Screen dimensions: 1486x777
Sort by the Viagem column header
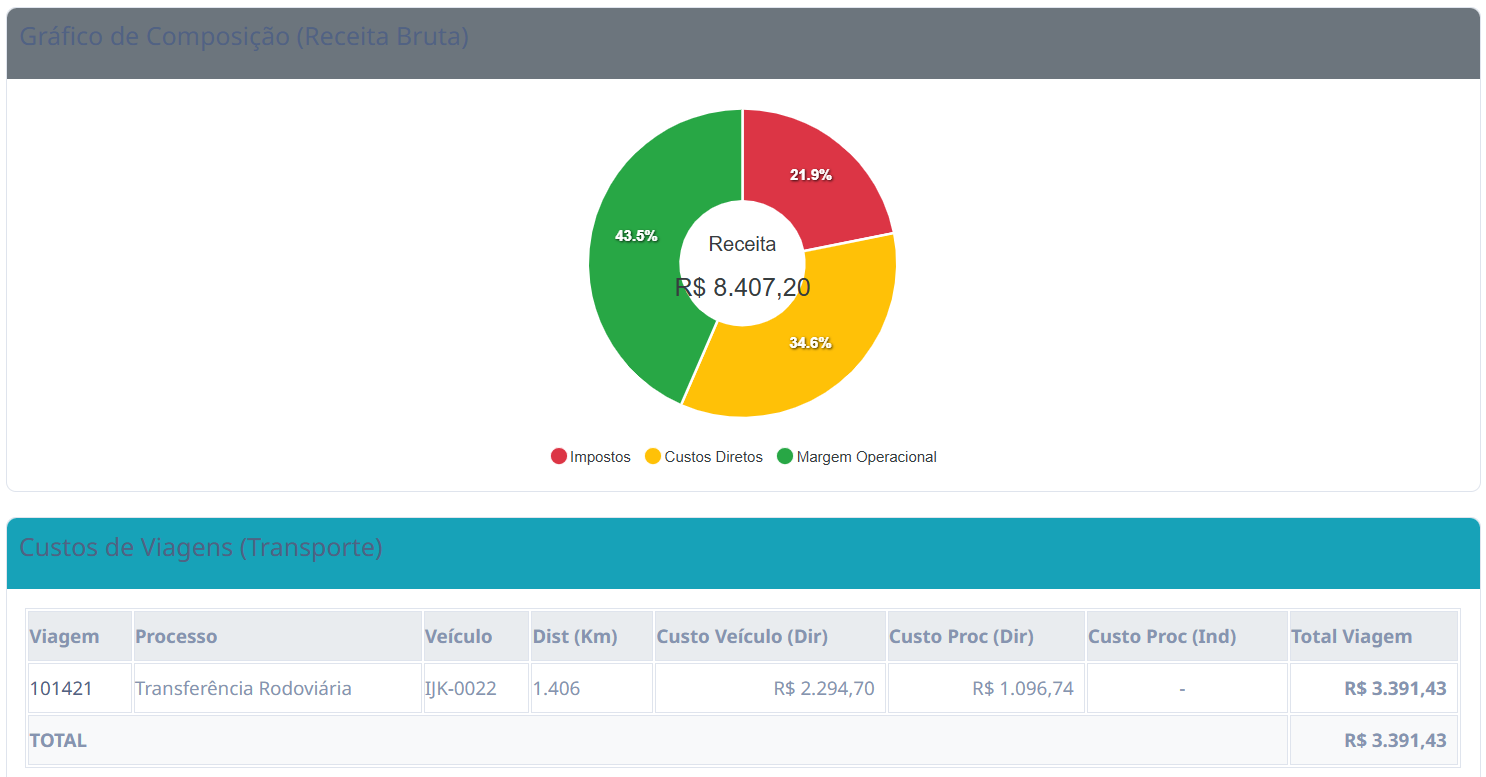(64, 637)
